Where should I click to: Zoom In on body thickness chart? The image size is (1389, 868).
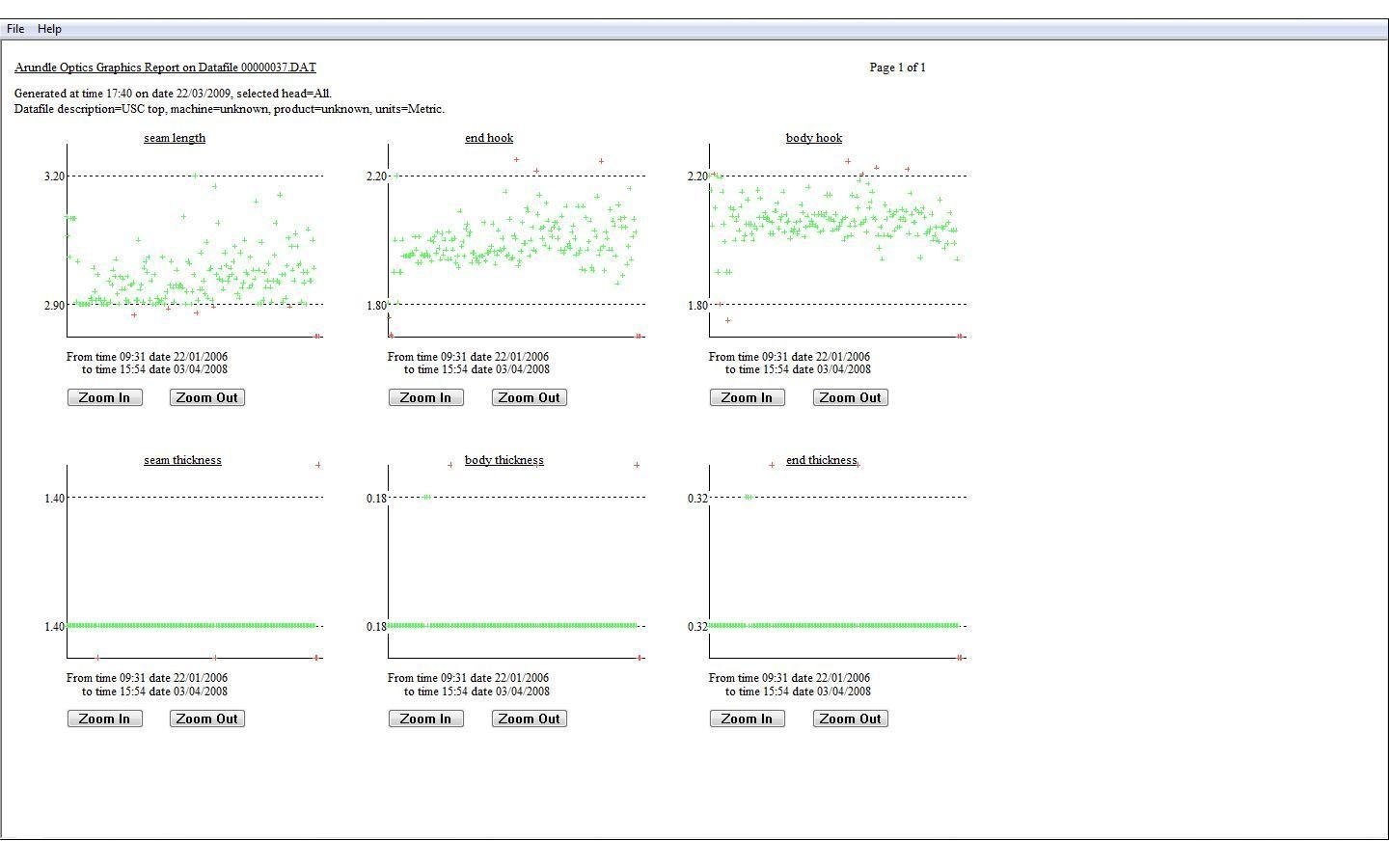[x=426, y=719]
